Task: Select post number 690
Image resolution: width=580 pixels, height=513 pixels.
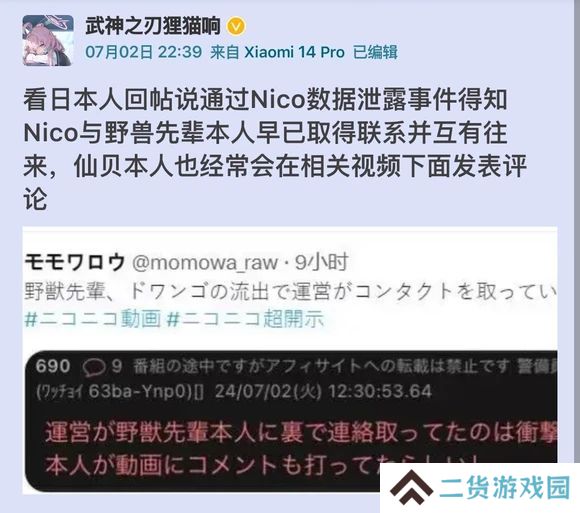Action: click(x=53, y=367)
